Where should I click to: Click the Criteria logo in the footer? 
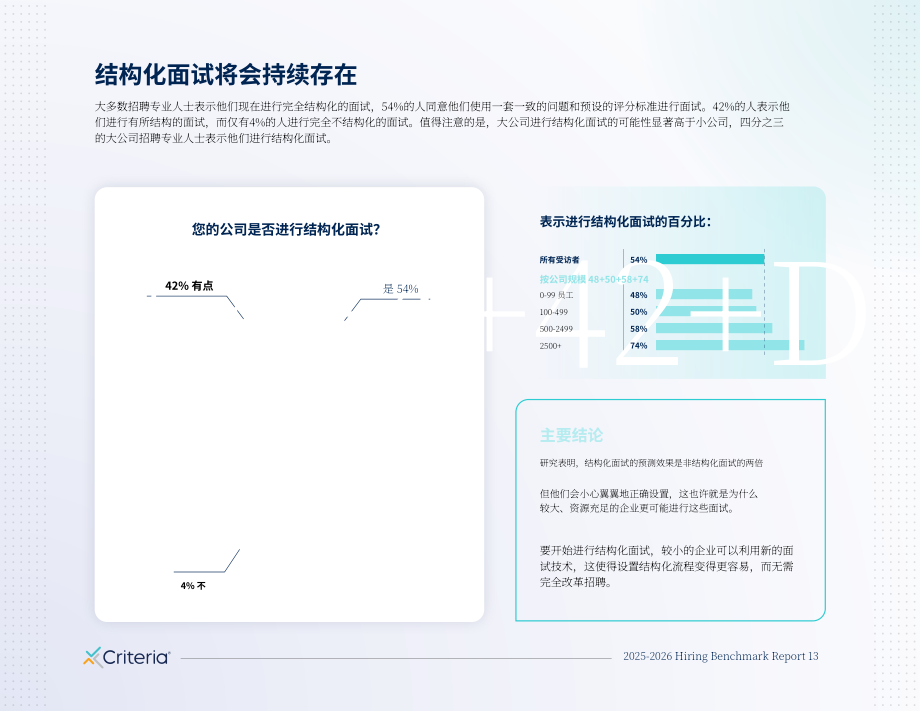click(127, 658)
